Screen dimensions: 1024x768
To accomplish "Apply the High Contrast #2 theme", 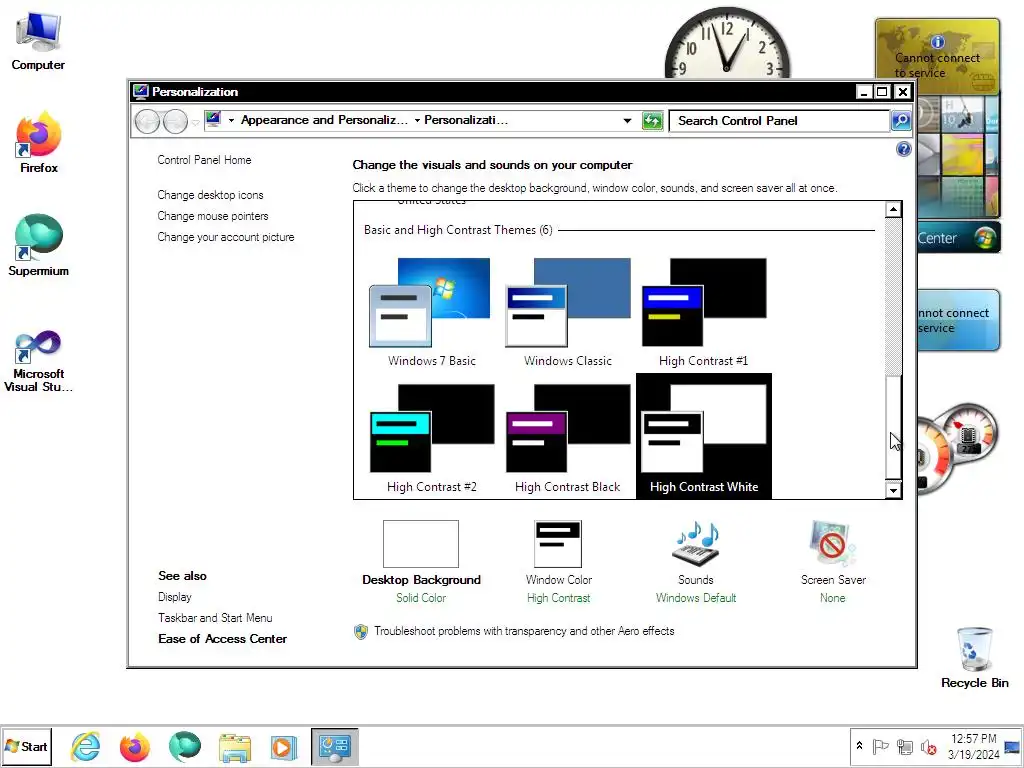I will (x=431, y=438).
